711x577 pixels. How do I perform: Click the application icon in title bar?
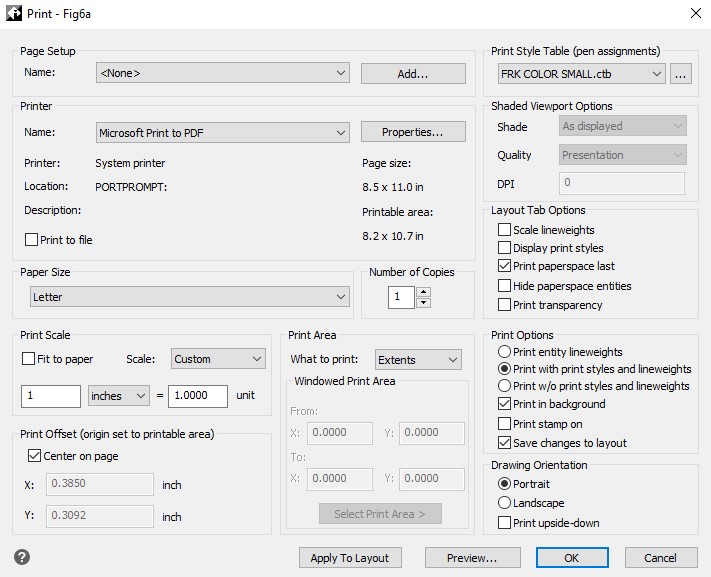14,14
